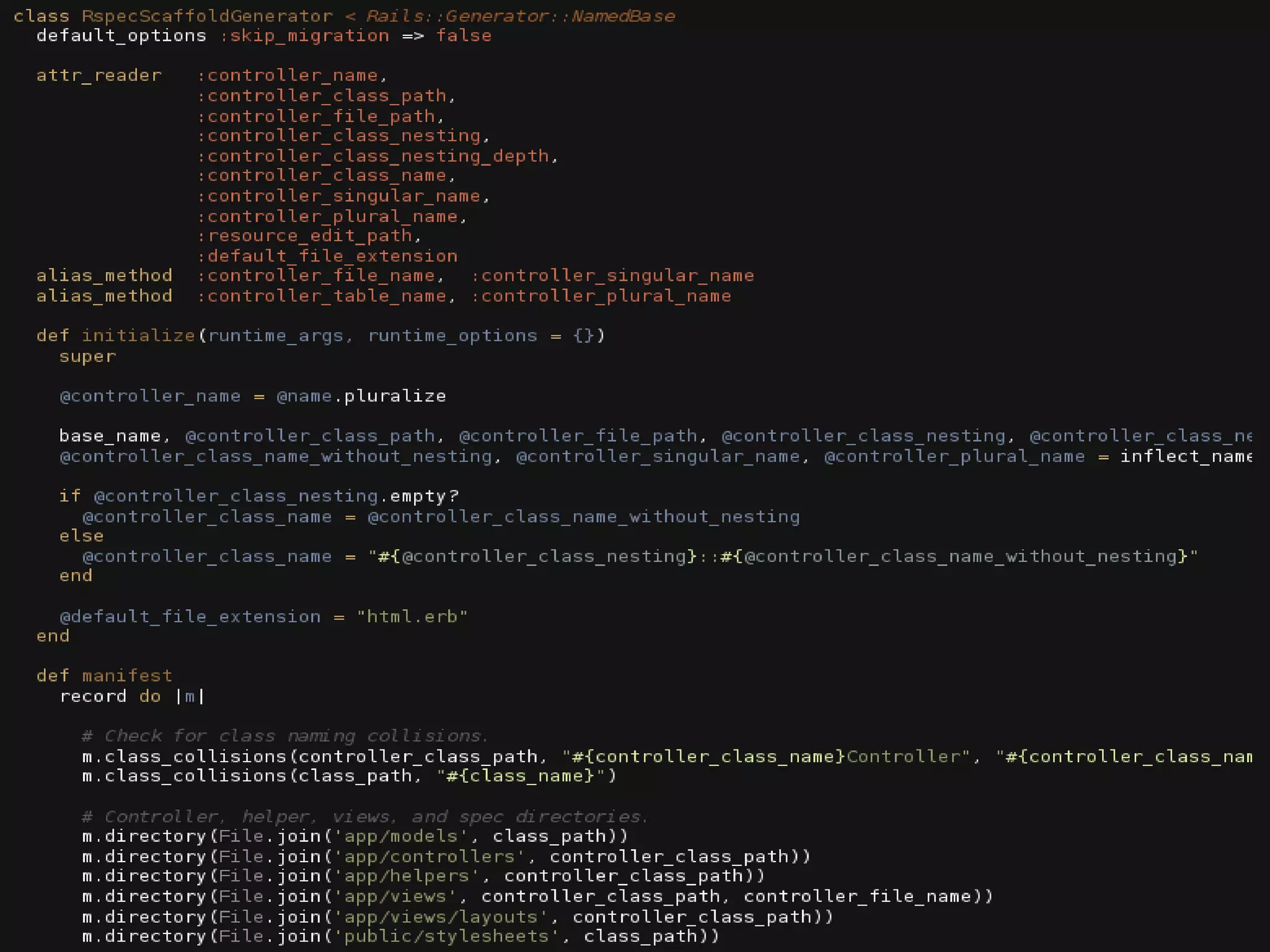Click the :controller_table_name symbol
The image size is (1270, 952).
click(322, 296)
